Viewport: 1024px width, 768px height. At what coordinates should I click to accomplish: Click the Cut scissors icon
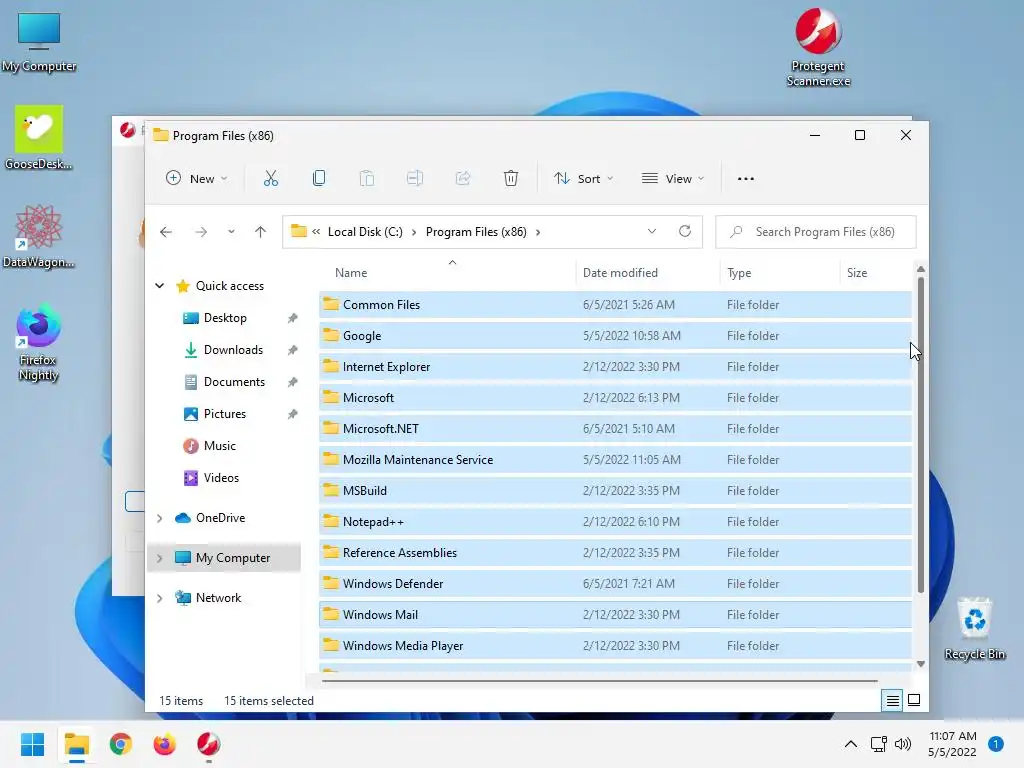click(x=270, y=178)
